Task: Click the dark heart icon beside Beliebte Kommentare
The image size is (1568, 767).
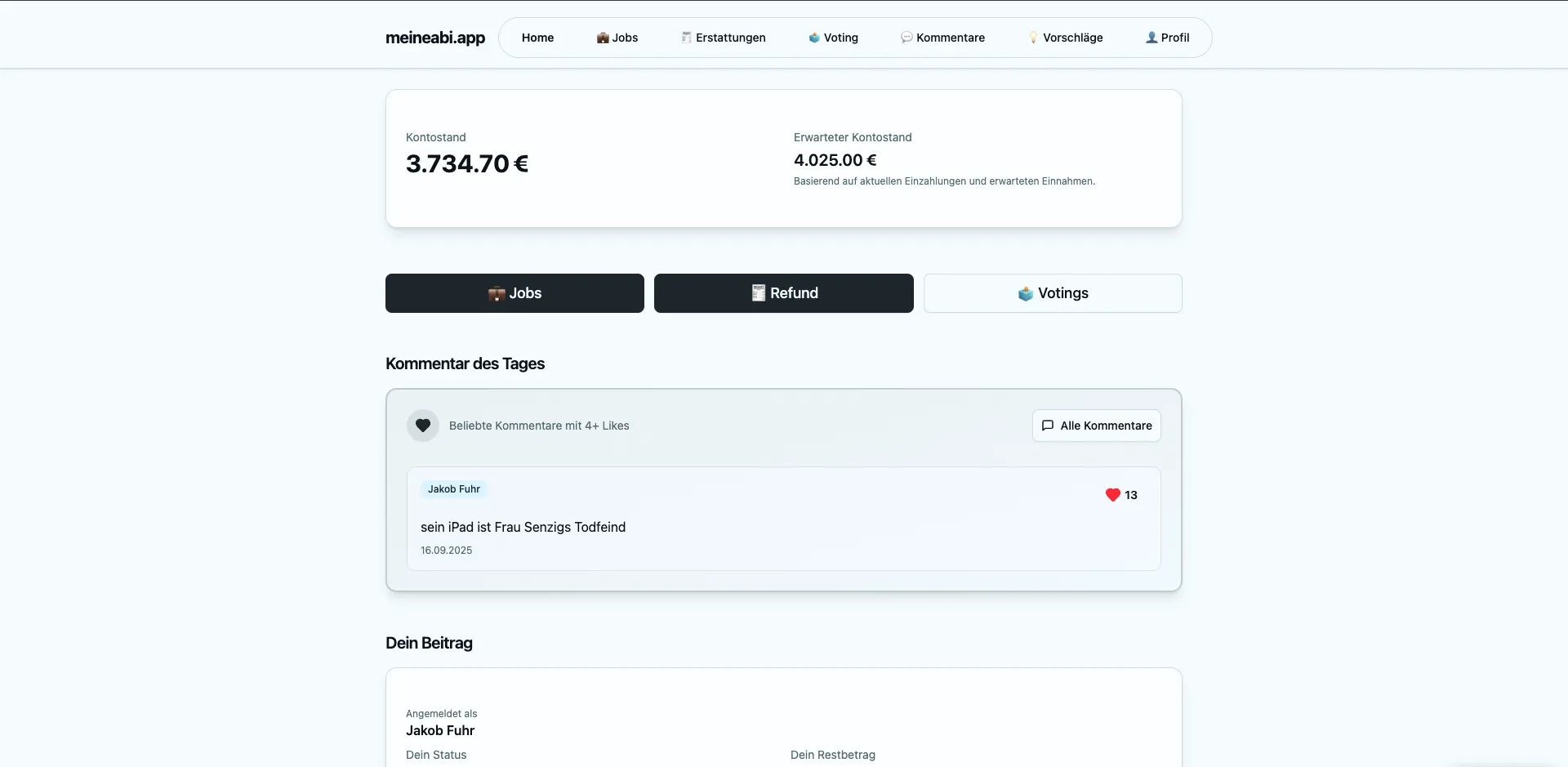Action: click(423, 426)
